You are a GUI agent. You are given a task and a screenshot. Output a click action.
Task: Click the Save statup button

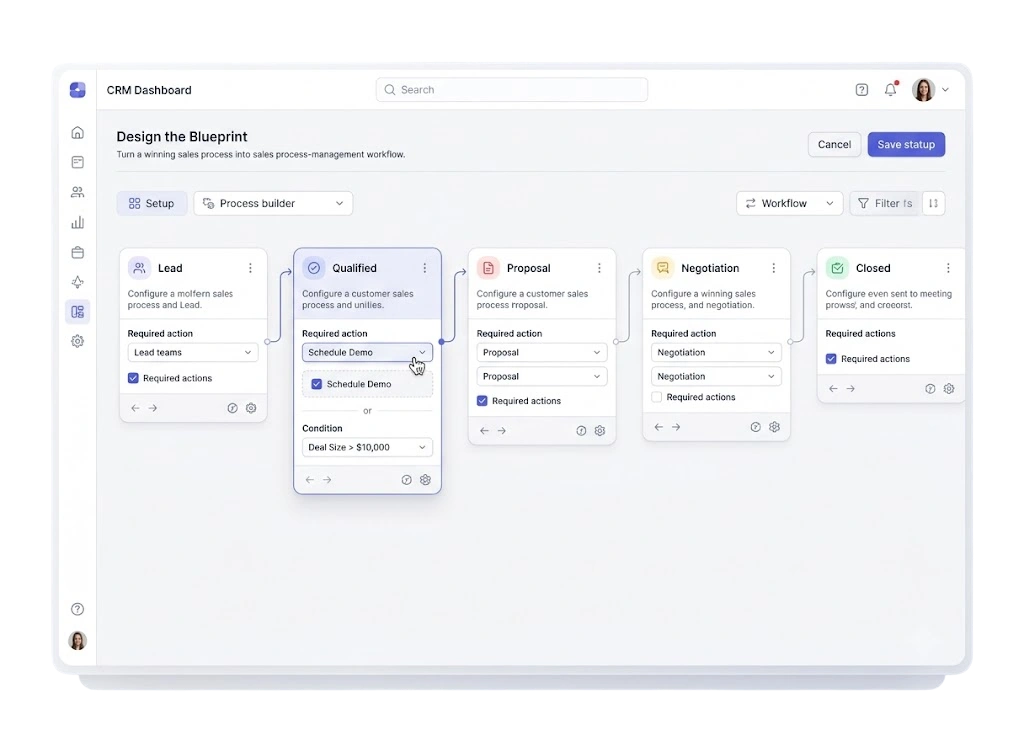click(x=906, y=144)
